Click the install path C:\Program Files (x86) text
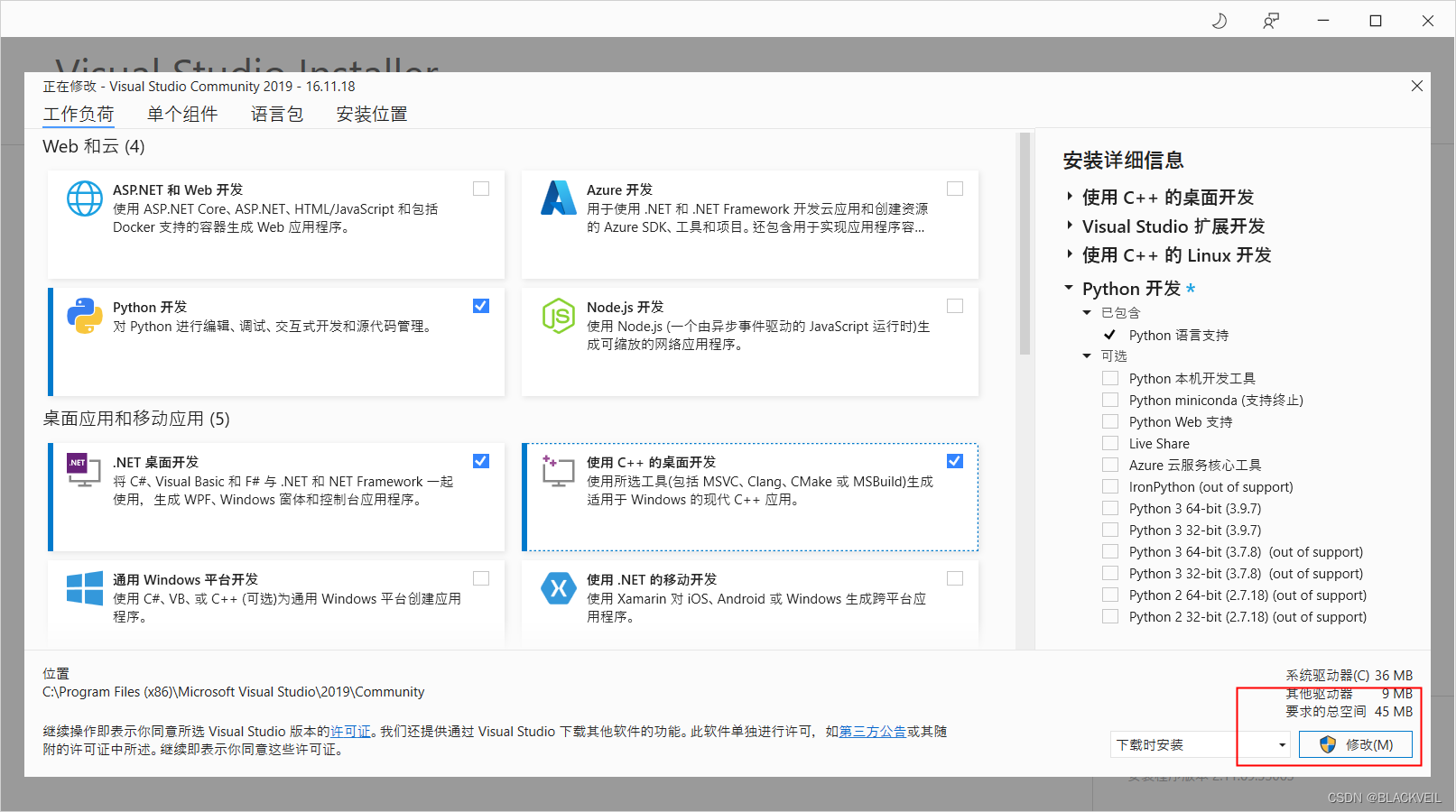This screenshot has width=1456, height=812. (234, 692)
